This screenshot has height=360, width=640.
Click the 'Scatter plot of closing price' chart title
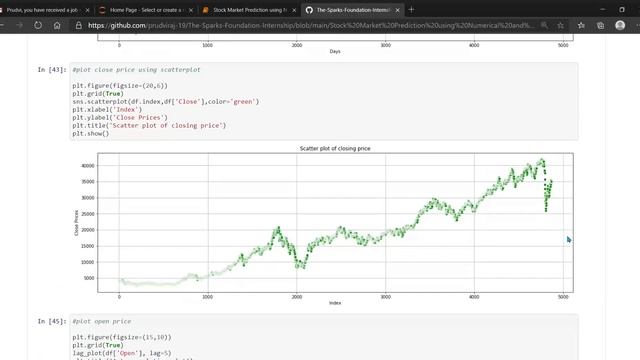pos(335,149)
